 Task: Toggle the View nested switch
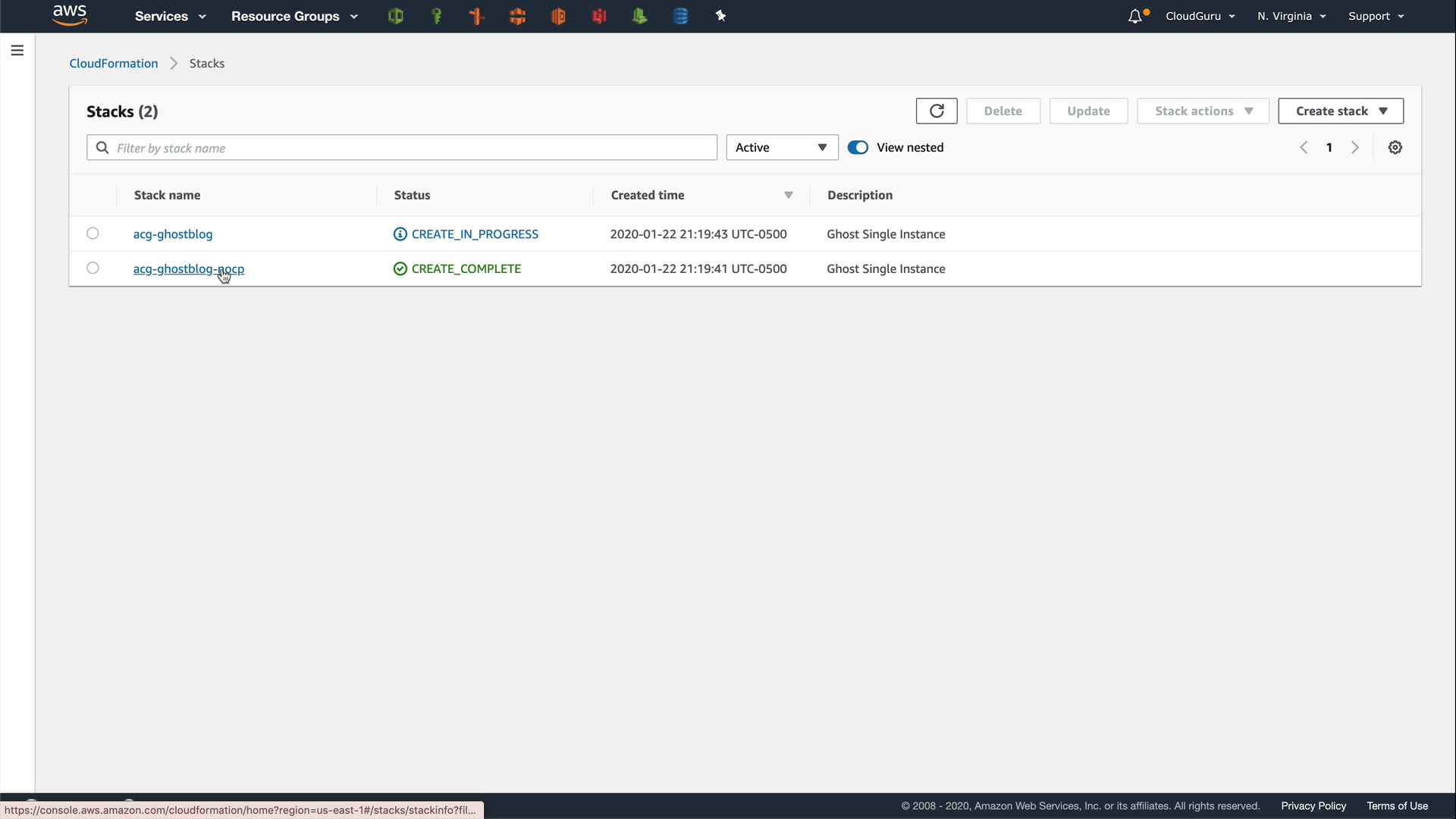pos(858,148)
